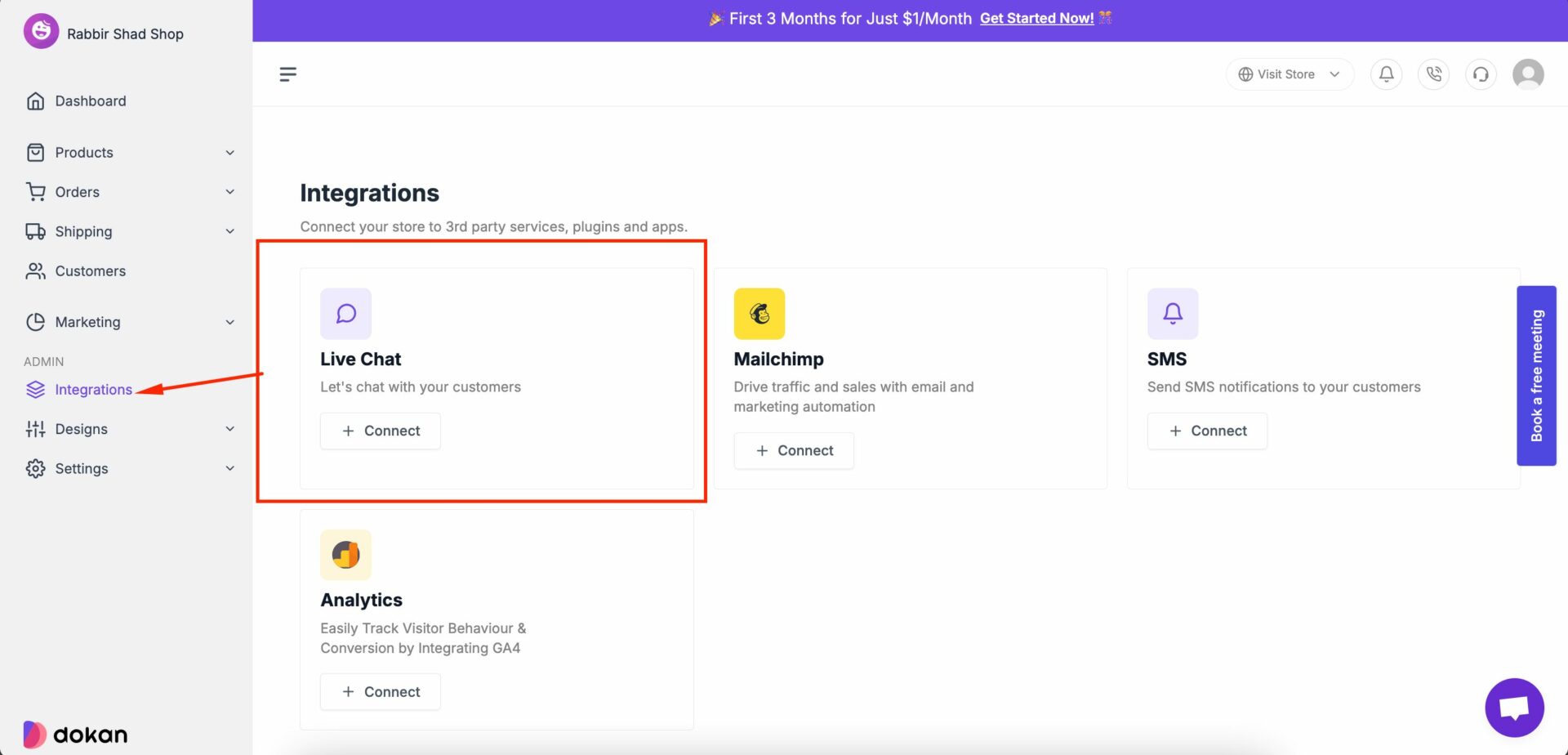This screenshot has width=1568, height=755.
Task: Click the headset support icon
Action: click(1481, 74)
